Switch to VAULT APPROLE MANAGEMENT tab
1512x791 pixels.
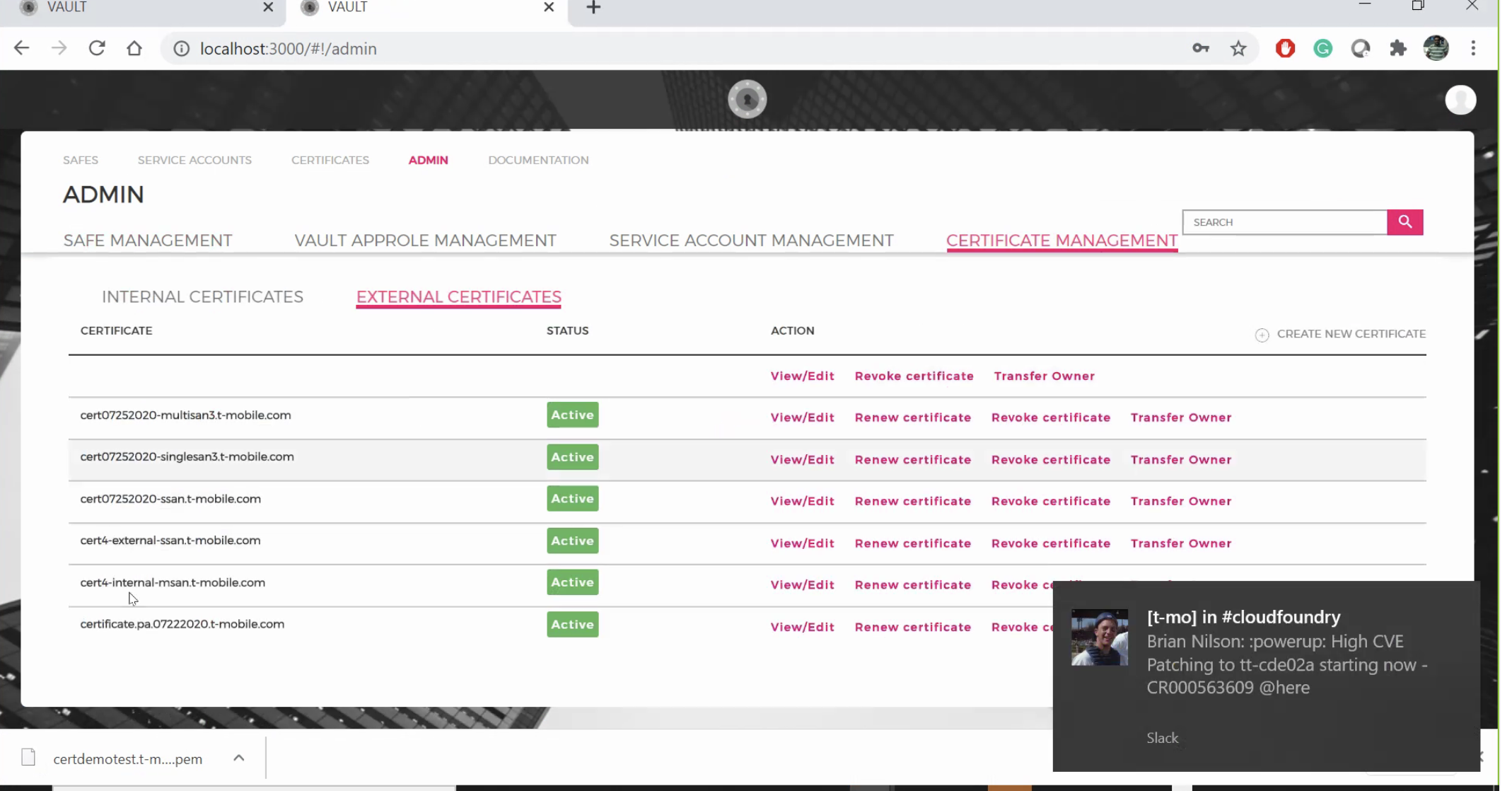[425, 241]
